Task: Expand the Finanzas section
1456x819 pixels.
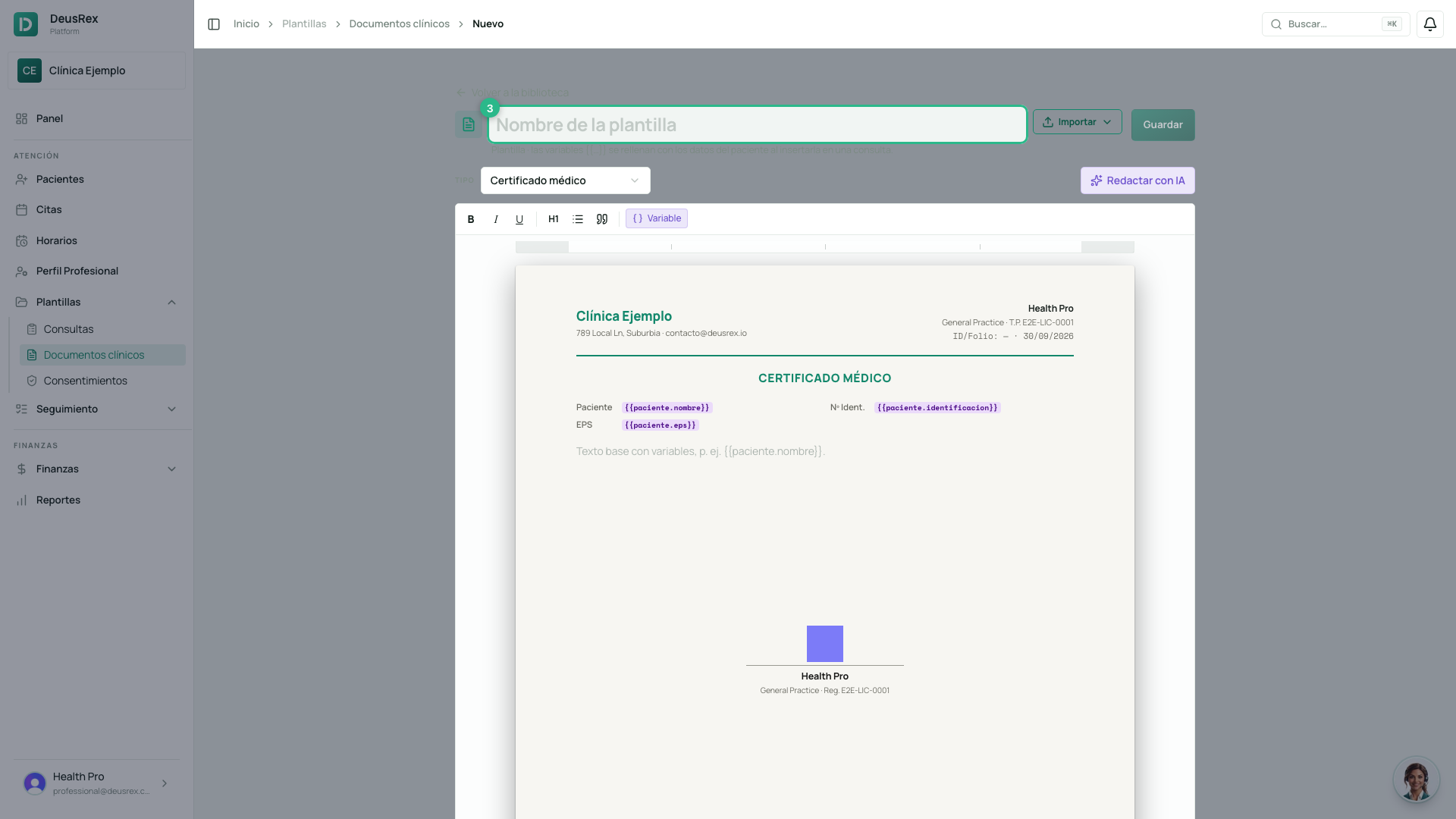Action: [96, 469]
